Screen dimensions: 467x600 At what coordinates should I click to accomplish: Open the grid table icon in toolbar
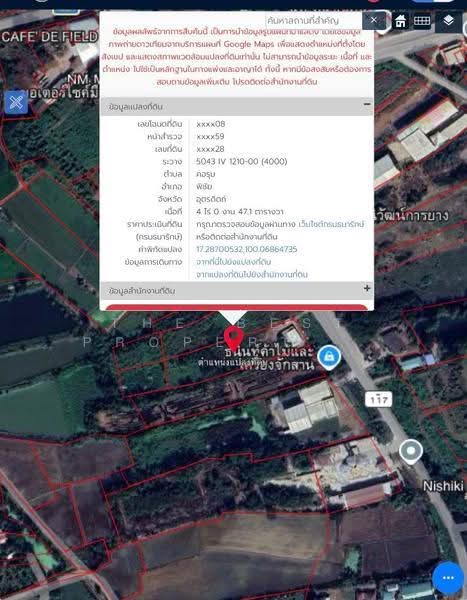(x=422, y=21)
